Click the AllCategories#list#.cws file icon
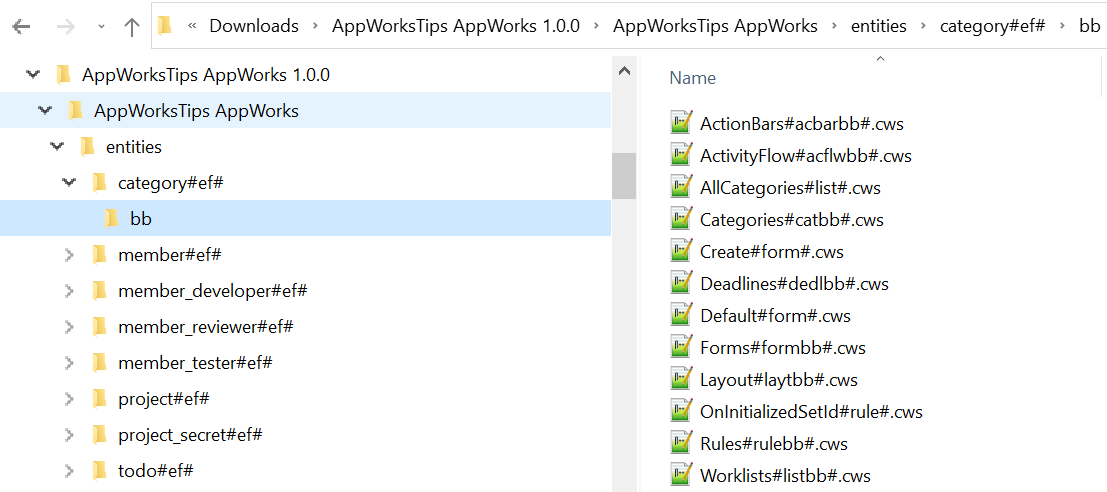Viewport: 1107px width, 492px height. coord(682,188)
